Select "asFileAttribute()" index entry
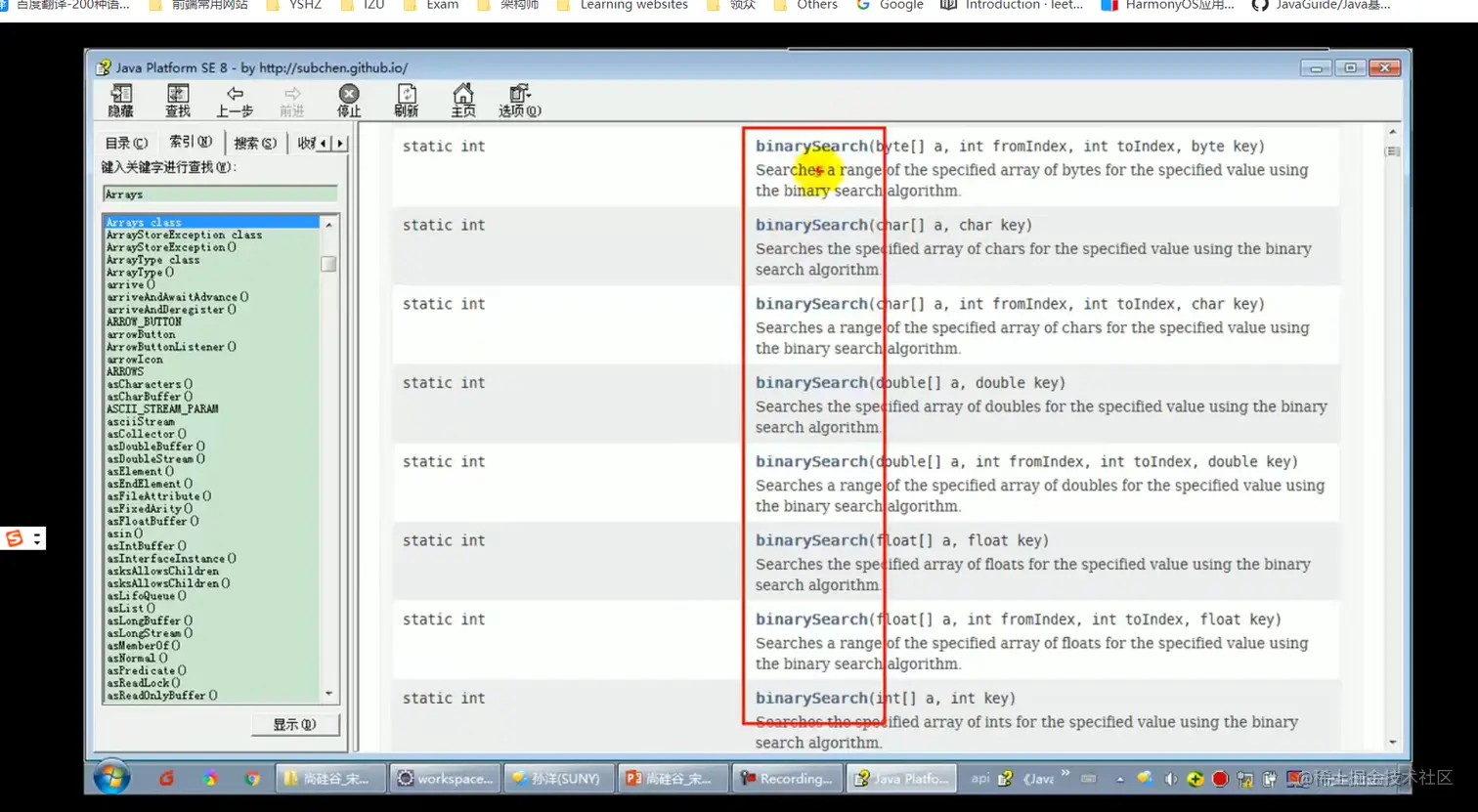This screenshot has width=1478, height=812. point(158,496)
